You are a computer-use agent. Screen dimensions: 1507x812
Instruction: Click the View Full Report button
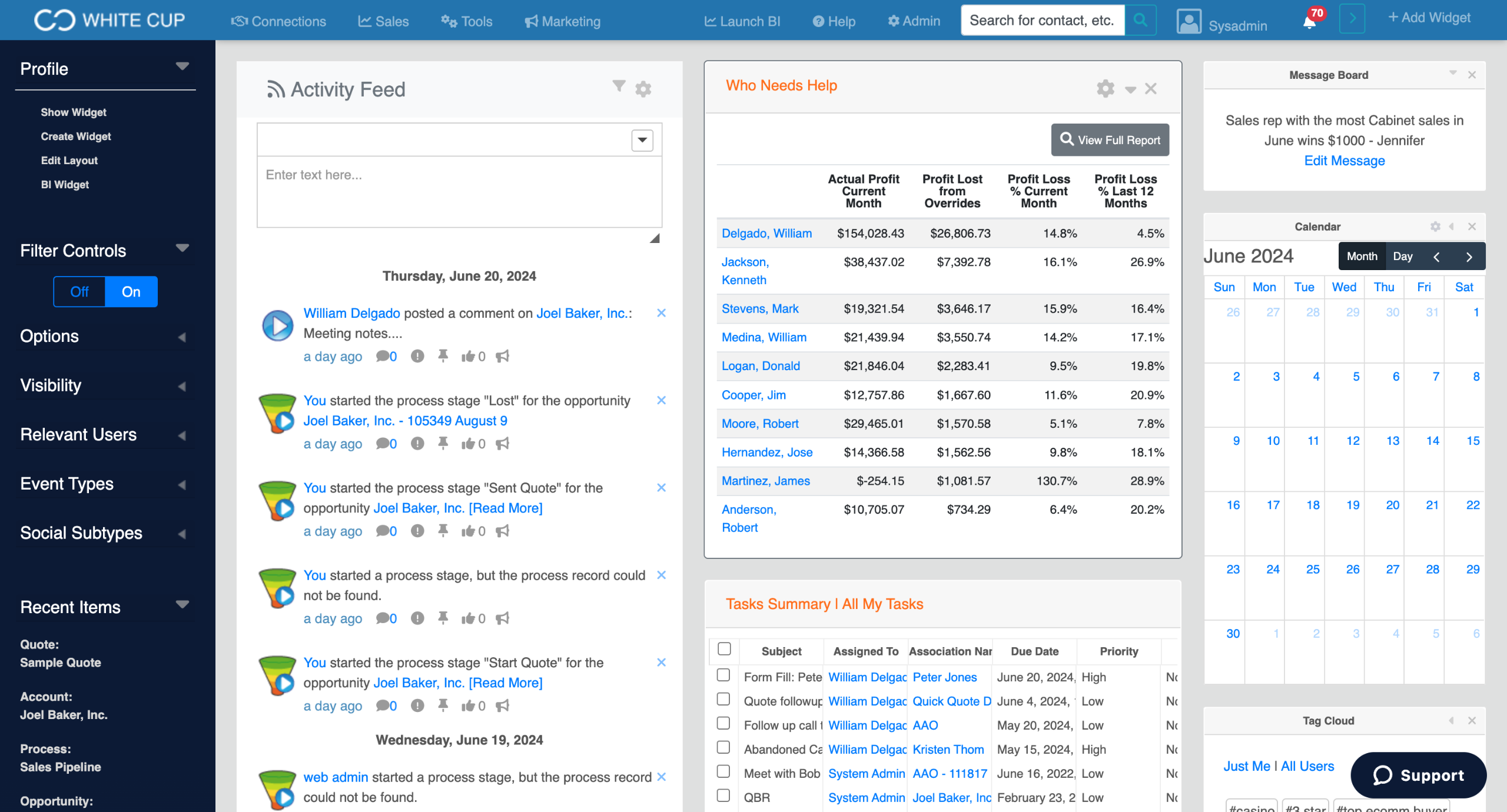[x=1110, y=140]
